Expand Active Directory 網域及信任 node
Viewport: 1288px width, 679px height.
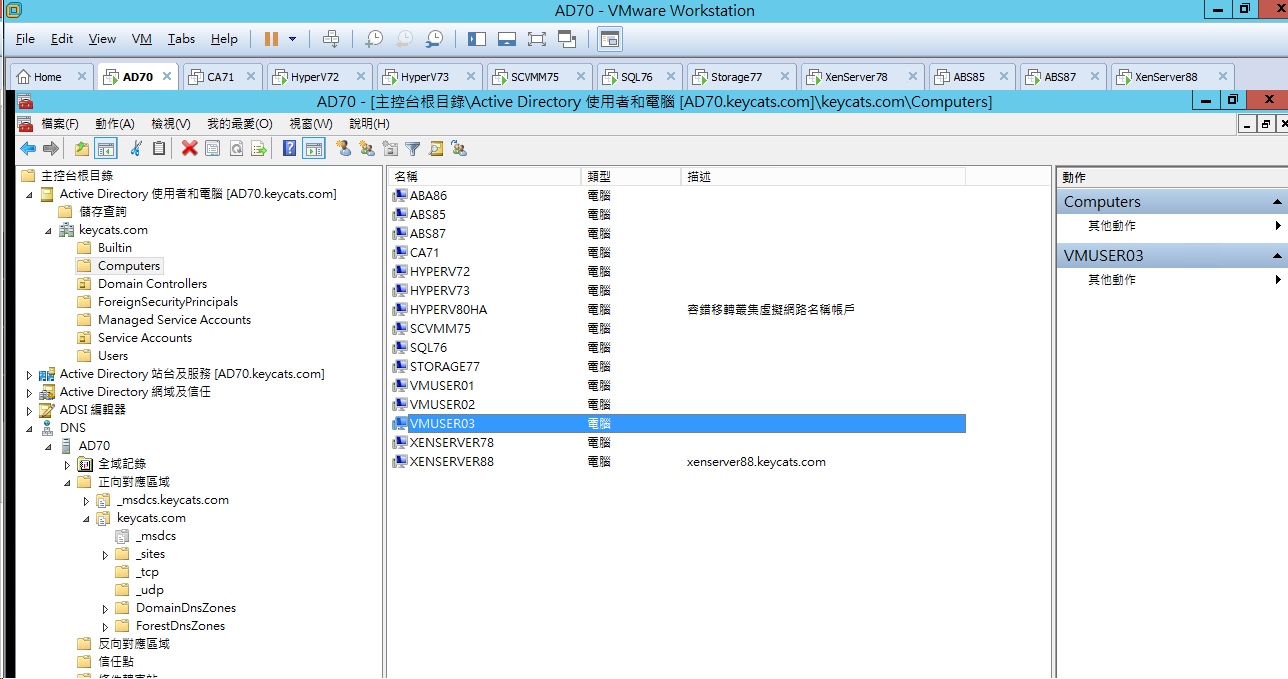click(x=29, y=392)
